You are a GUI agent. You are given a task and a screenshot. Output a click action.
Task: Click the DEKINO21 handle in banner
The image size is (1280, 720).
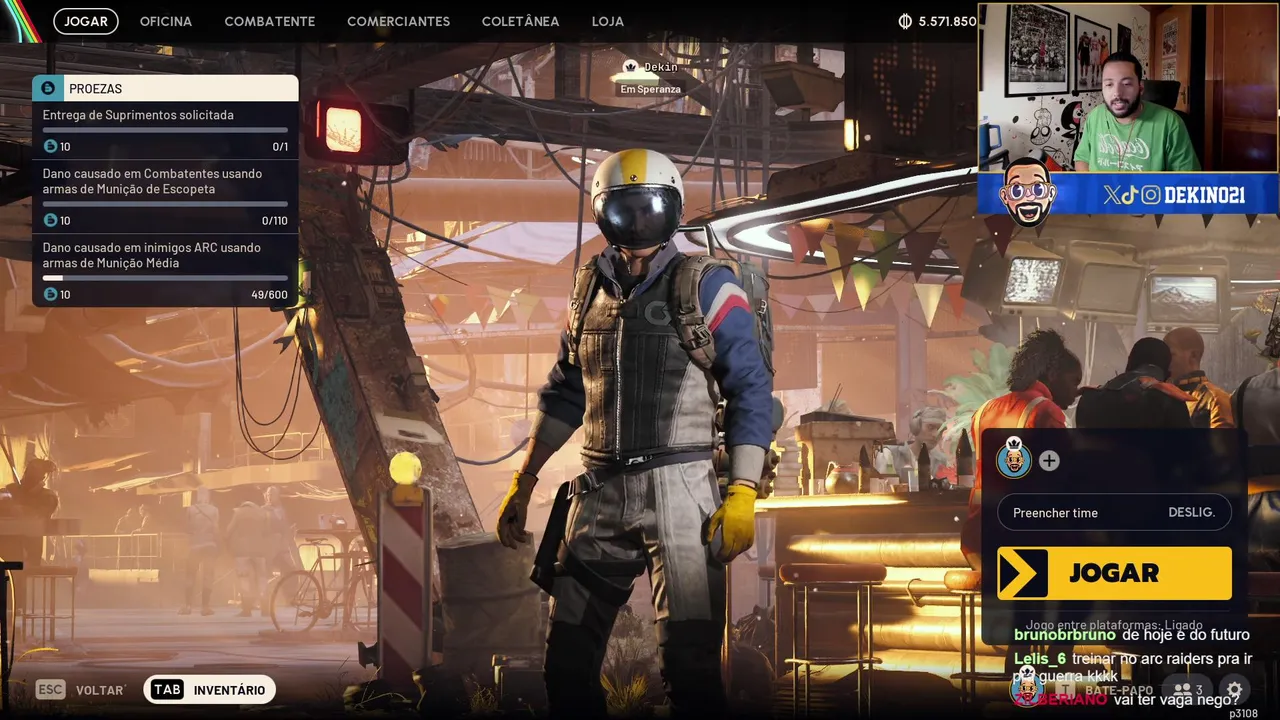[x=1204, y=195]
